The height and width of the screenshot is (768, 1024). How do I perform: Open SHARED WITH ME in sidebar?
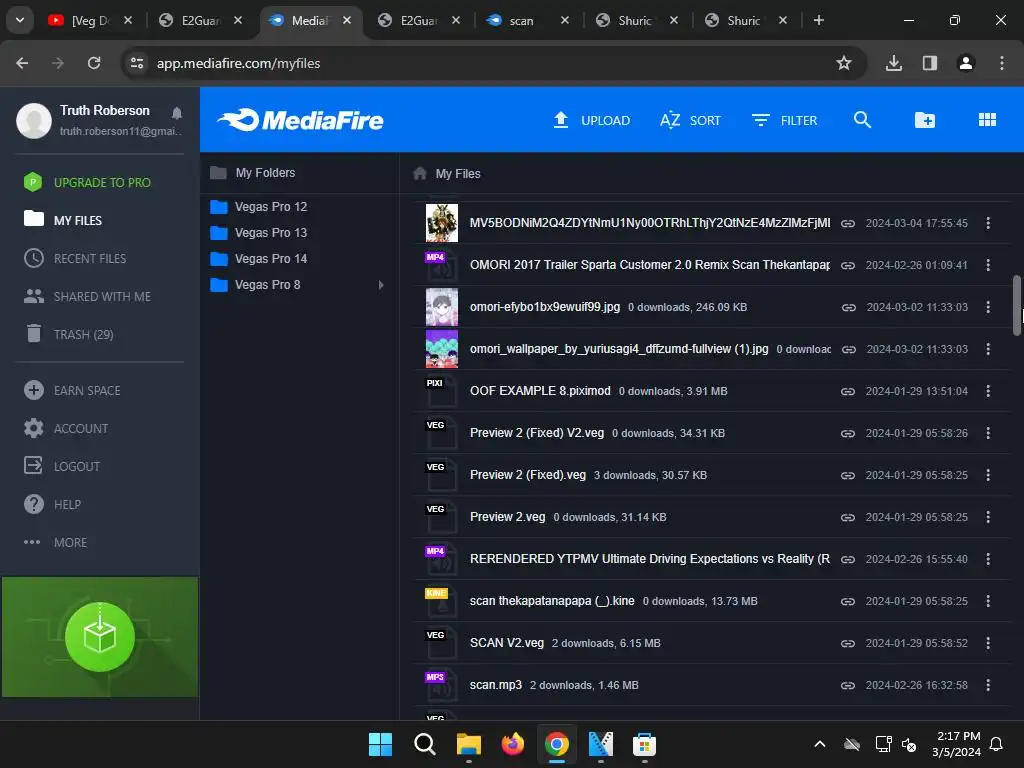tap(88, 296)
